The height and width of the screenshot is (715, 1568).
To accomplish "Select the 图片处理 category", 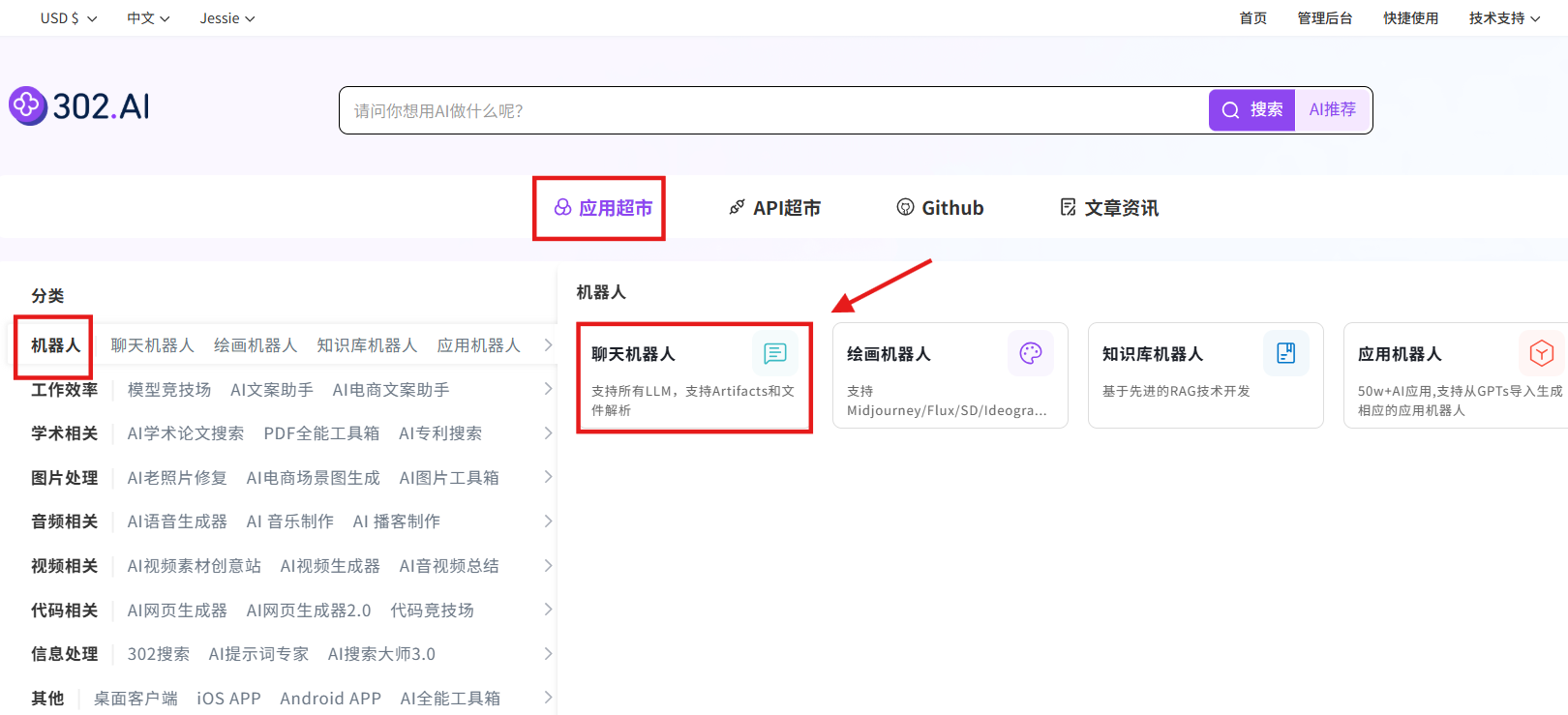I will 64,477.
